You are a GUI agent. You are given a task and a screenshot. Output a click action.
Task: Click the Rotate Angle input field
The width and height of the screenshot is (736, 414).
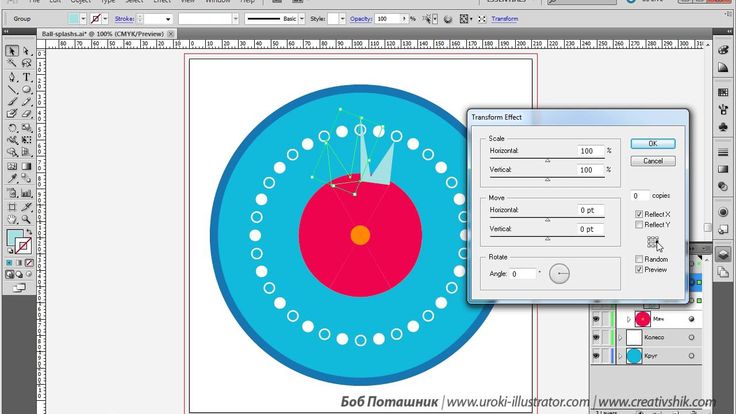tap(522, 274)
